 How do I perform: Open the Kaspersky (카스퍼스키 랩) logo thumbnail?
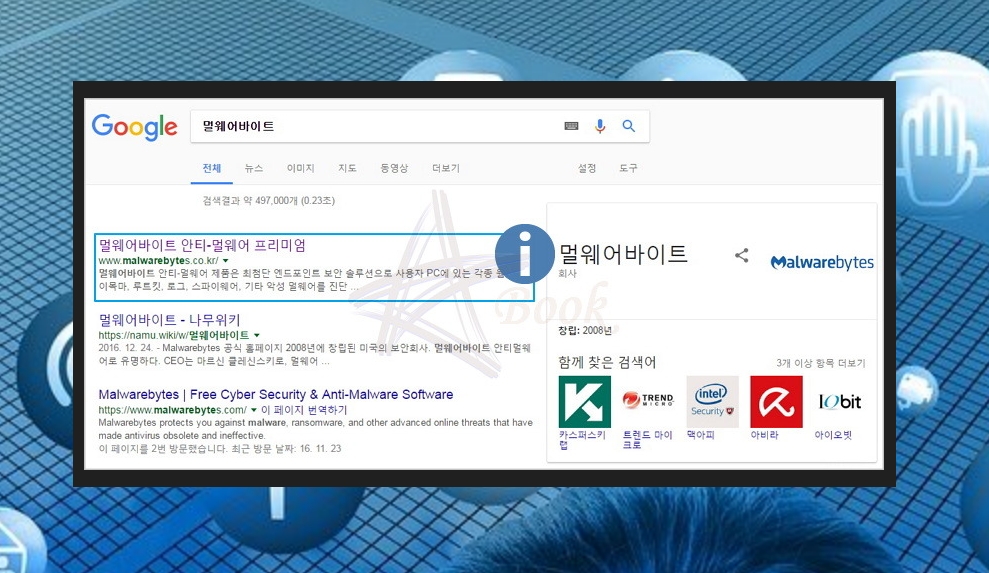tap(585, 402)
